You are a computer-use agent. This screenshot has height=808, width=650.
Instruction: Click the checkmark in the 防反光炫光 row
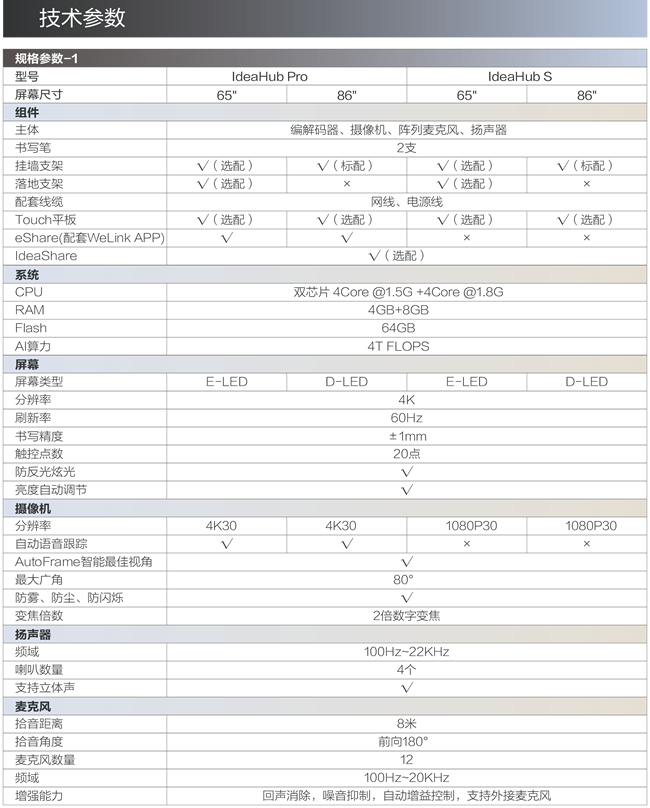coord(407,472)
